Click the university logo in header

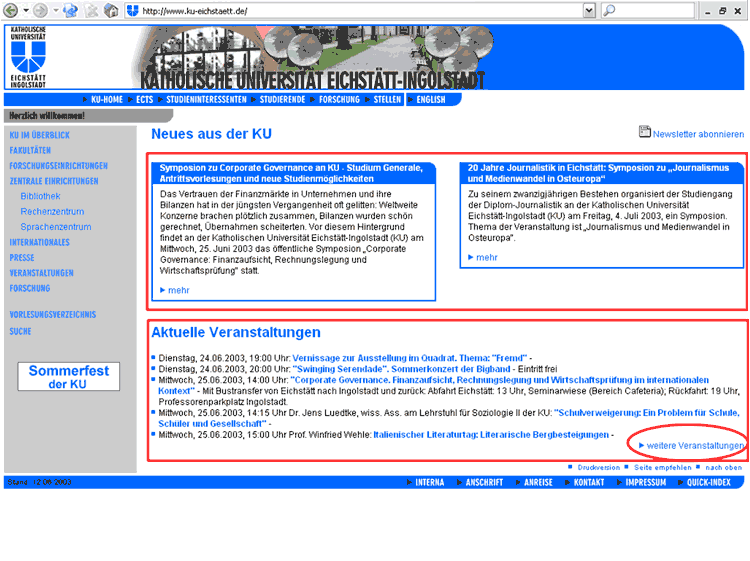tap(28, 57)
